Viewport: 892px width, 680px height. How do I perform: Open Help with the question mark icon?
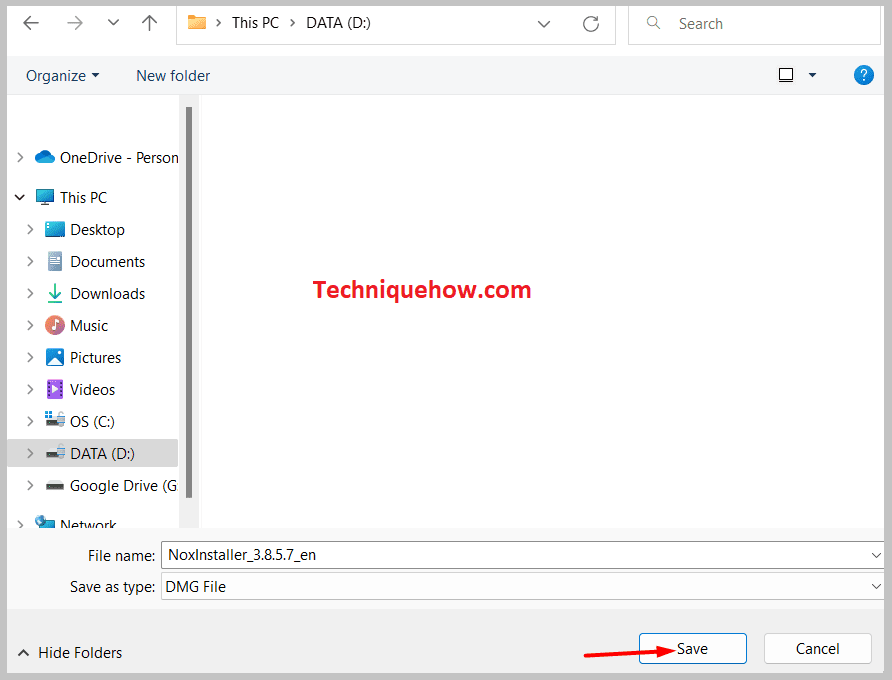(864, 75)
